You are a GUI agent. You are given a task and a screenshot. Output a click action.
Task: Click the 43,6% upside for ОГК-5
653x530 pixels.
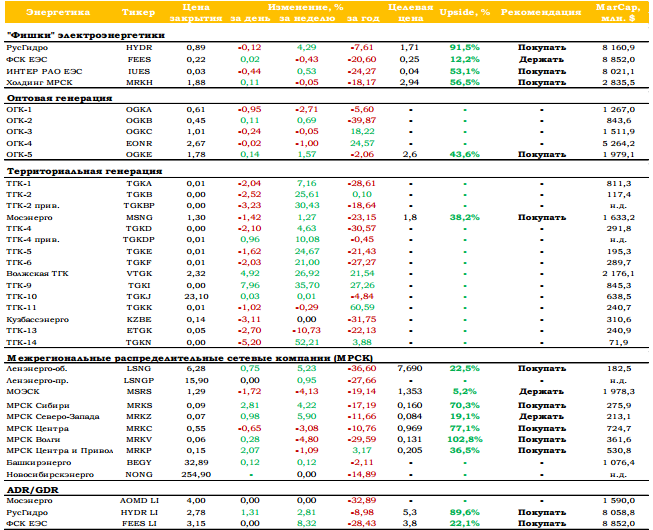pyautogui.click(x=465, y=154)
